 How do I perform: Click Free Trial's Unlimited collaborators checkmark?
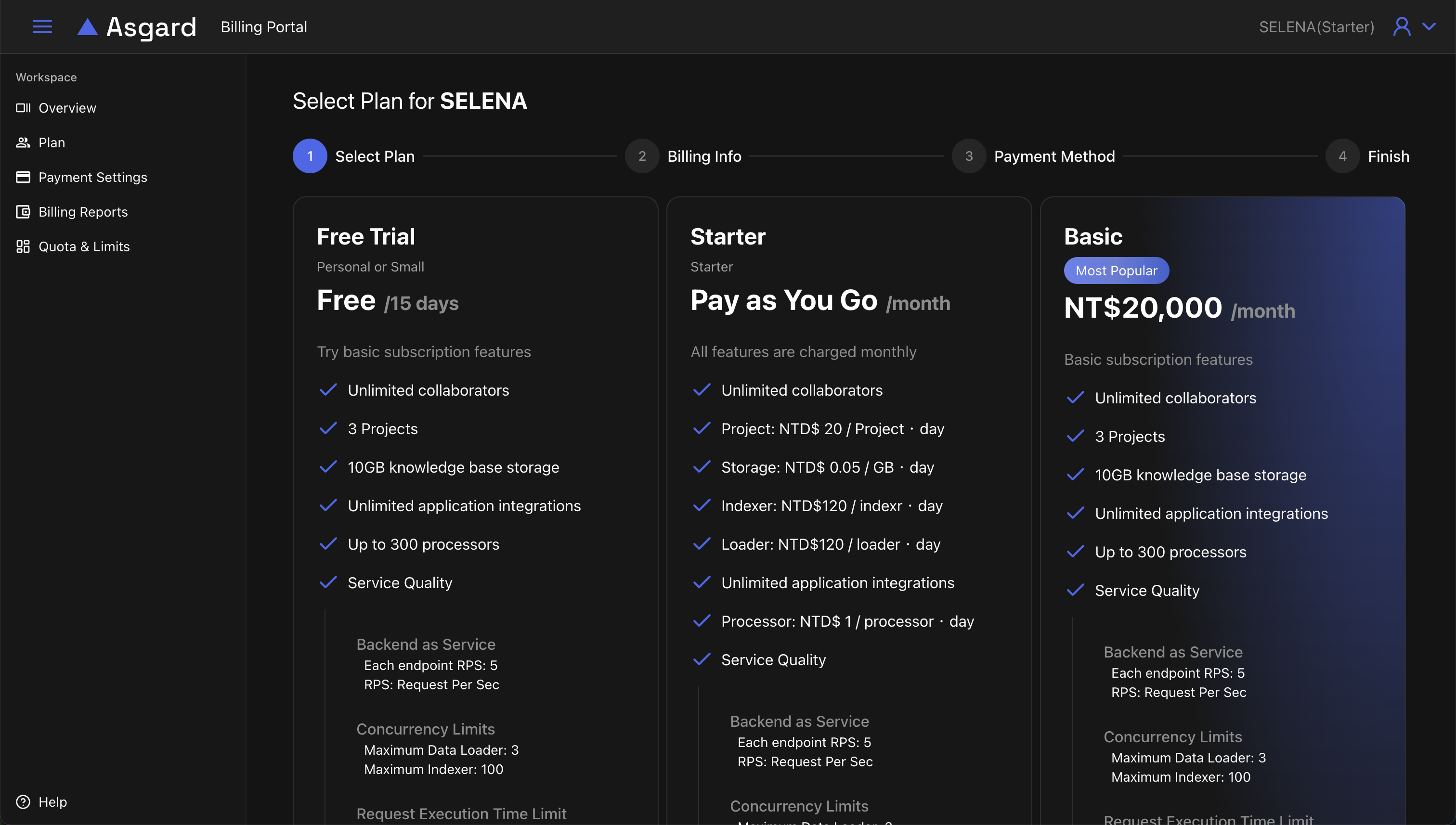(328, 390)
